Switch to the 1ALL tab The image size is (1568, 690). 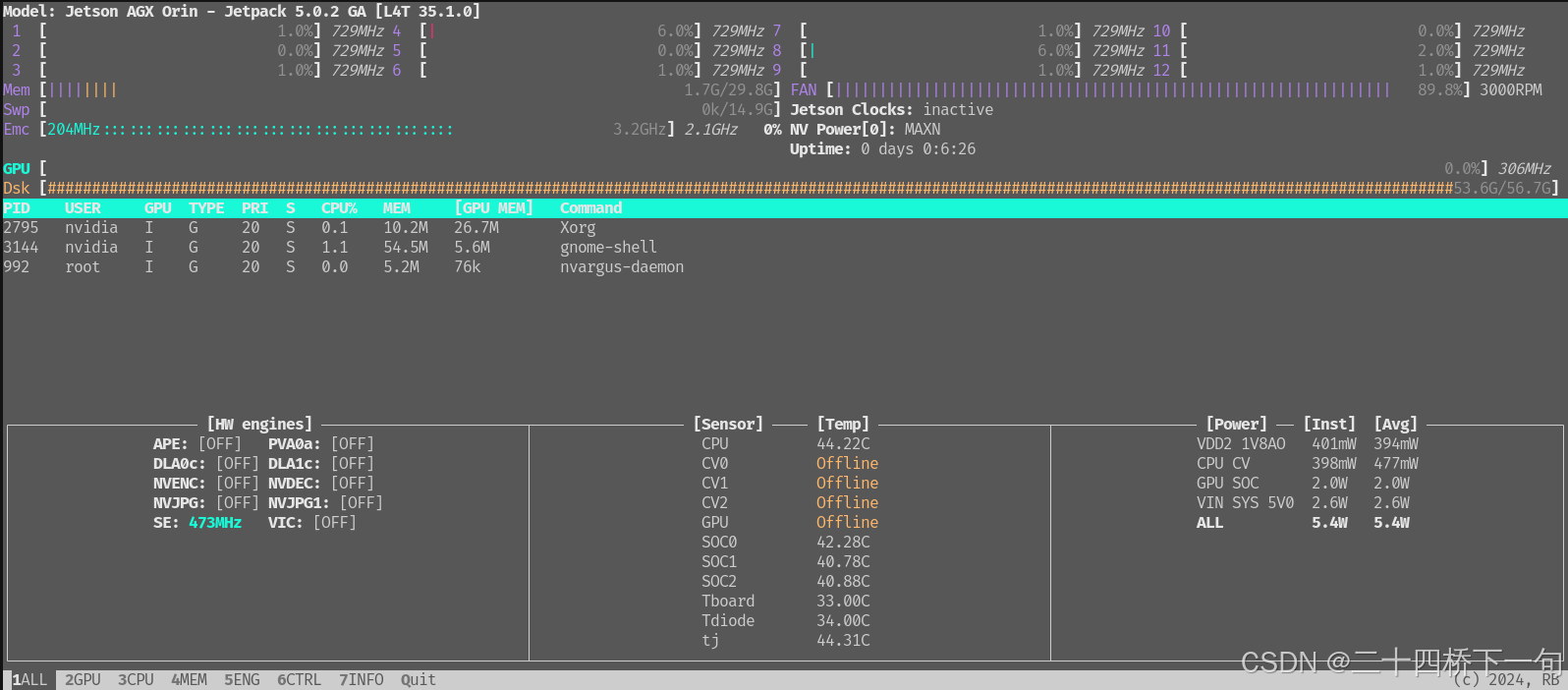29,680
